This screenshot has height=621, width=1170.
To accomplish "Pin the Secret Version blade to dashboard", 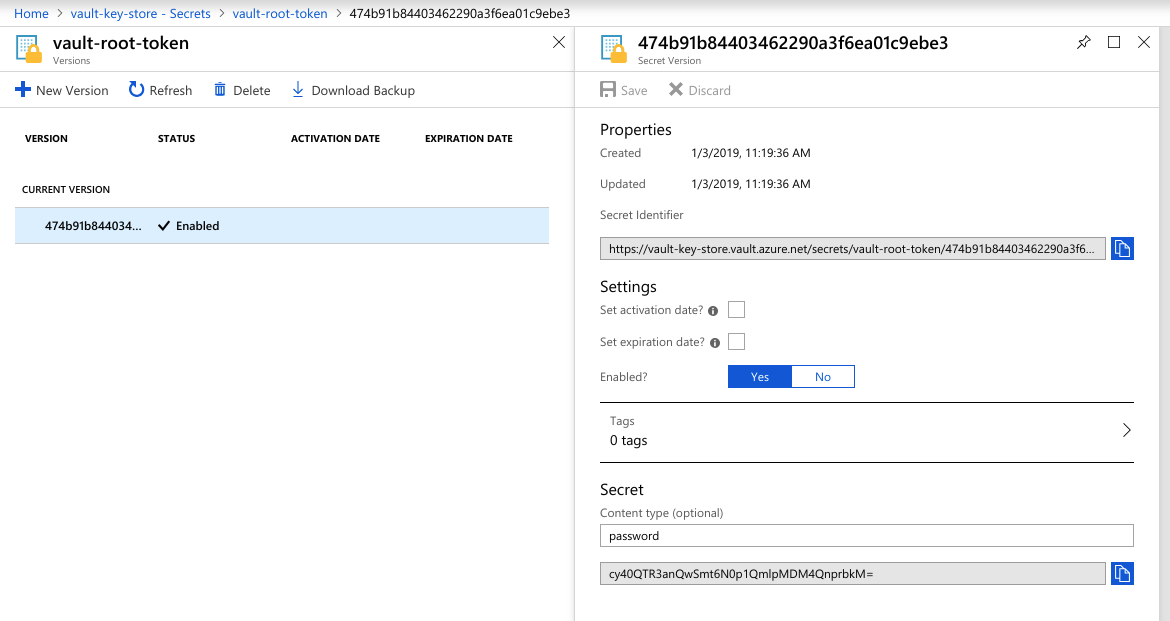I will click(1083, 42).
